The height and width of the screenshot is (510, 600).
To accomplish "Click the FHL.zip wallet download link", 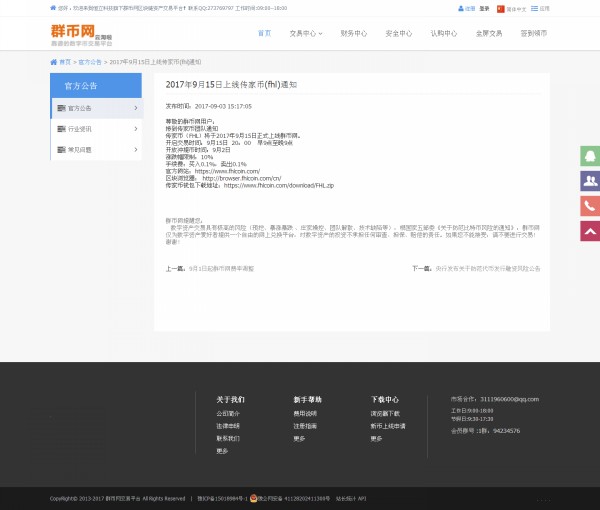I will (279, 185).
